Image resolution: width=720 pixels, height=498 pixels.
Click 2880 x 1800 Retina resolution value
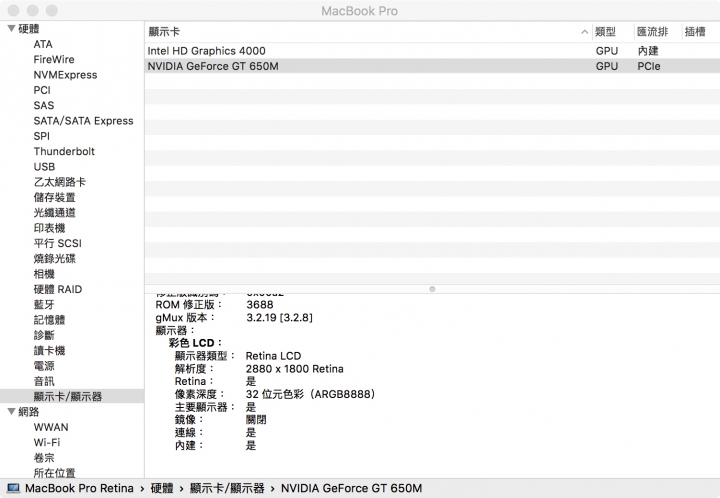click(x=294, y=369)
